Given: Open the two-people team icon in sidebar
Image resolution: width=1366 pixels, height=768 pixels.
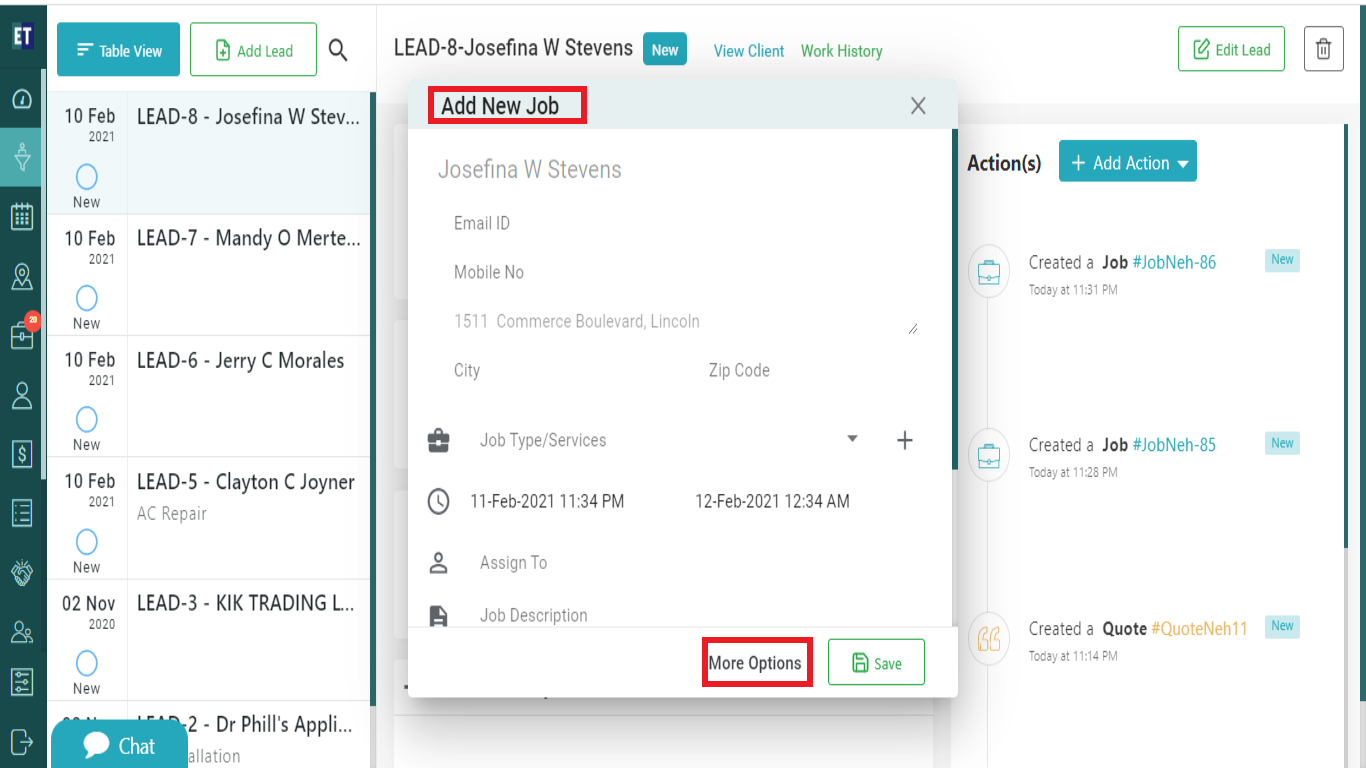Looking at the screenshot, I should tap(22, 631).
